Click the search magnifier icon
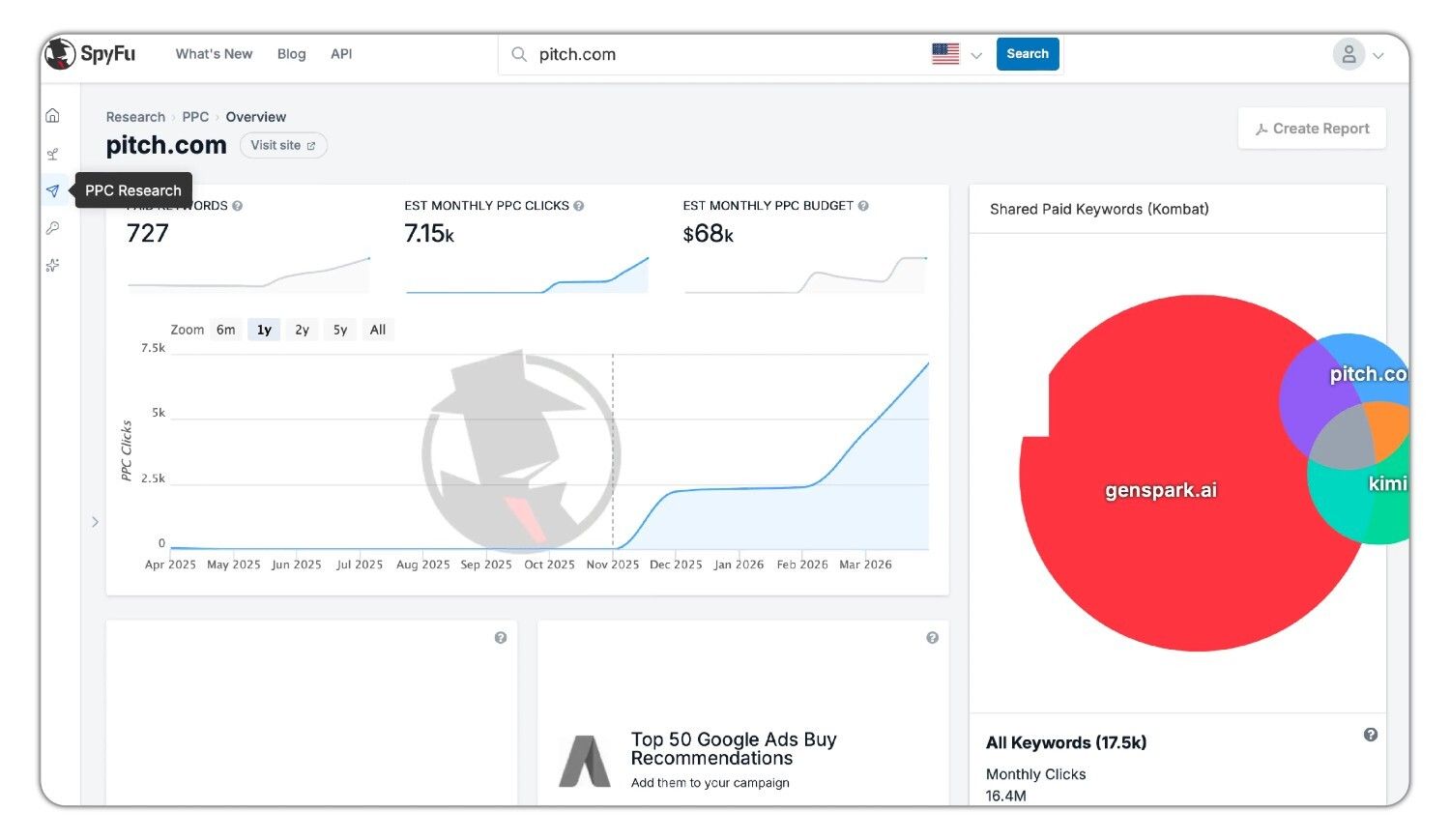 point(519,55)
